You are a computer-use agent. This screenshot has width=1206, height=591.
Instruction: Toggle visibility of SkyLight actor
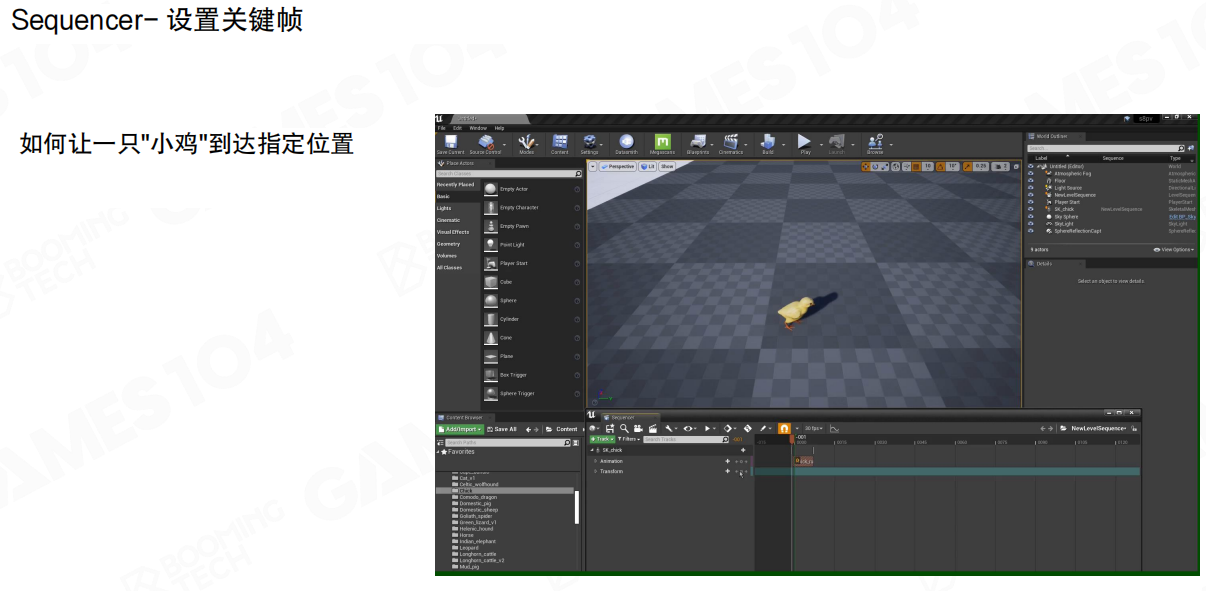pyautogui.click(x=1031, y=224)
